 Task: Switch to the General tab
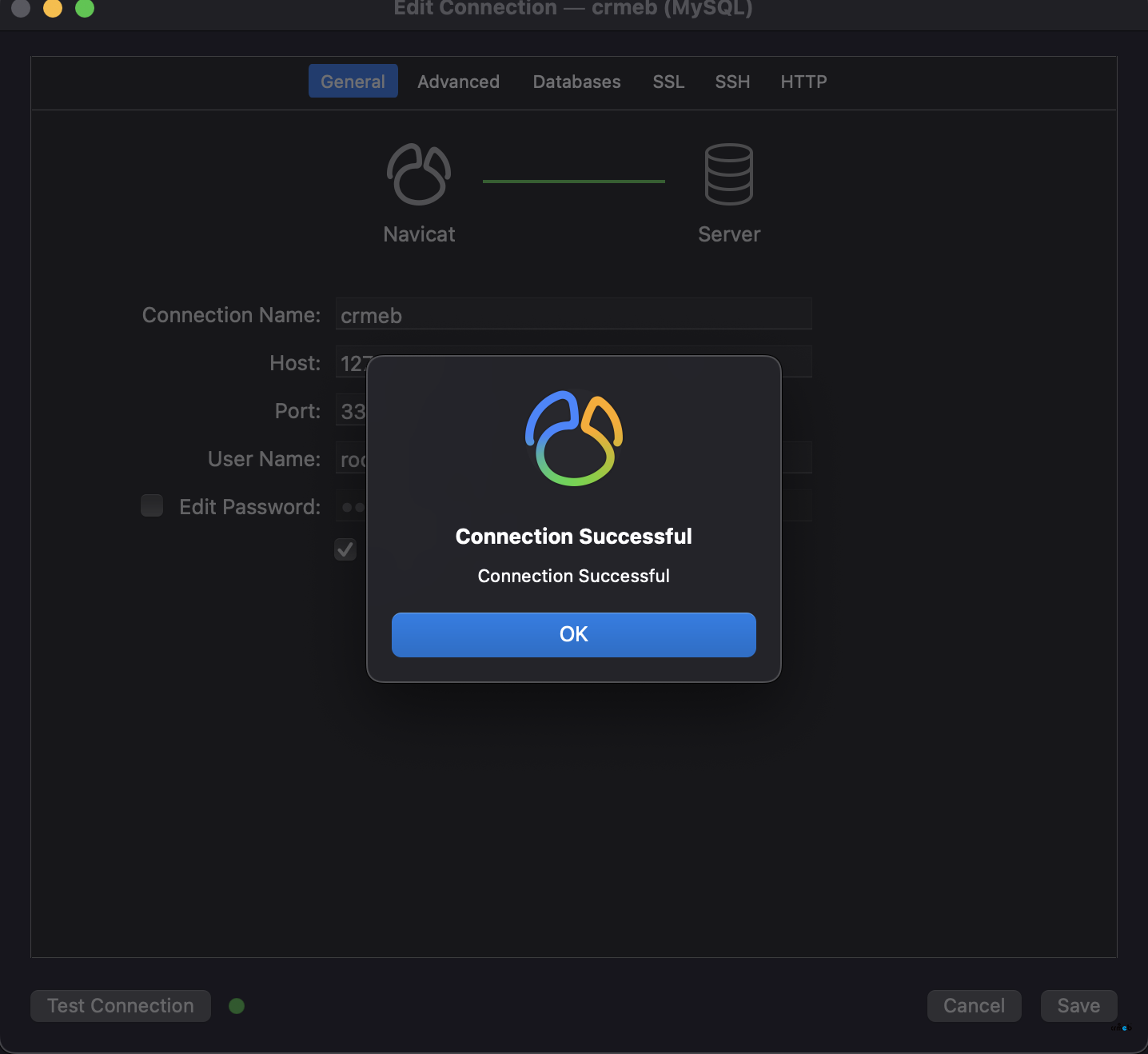tap(353, 81)
